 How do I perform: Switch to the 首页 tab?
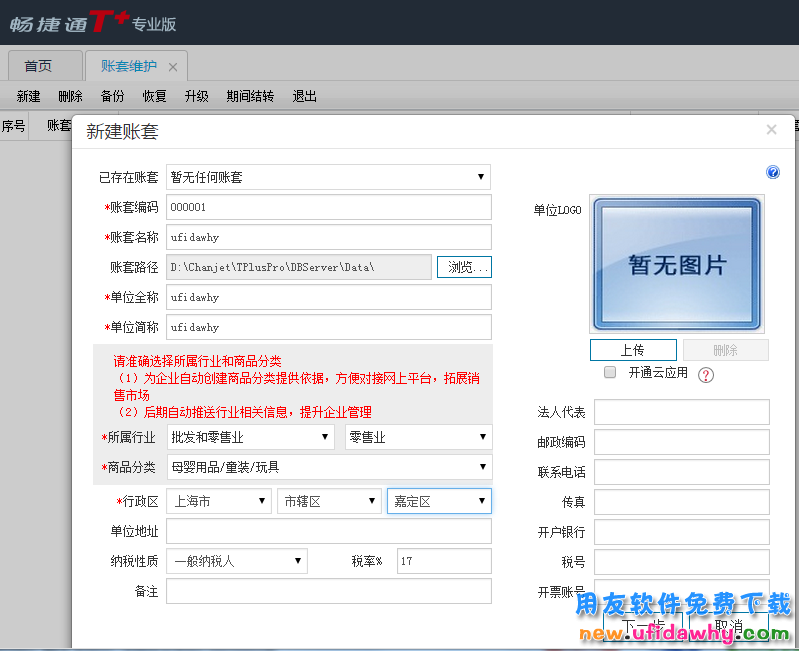click(x=38, y=66)
